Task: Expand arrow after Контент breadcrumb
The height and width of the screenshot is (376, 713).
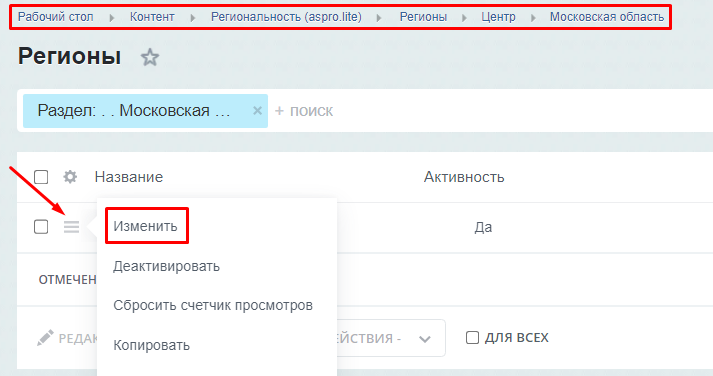Action: click(193, 18)
